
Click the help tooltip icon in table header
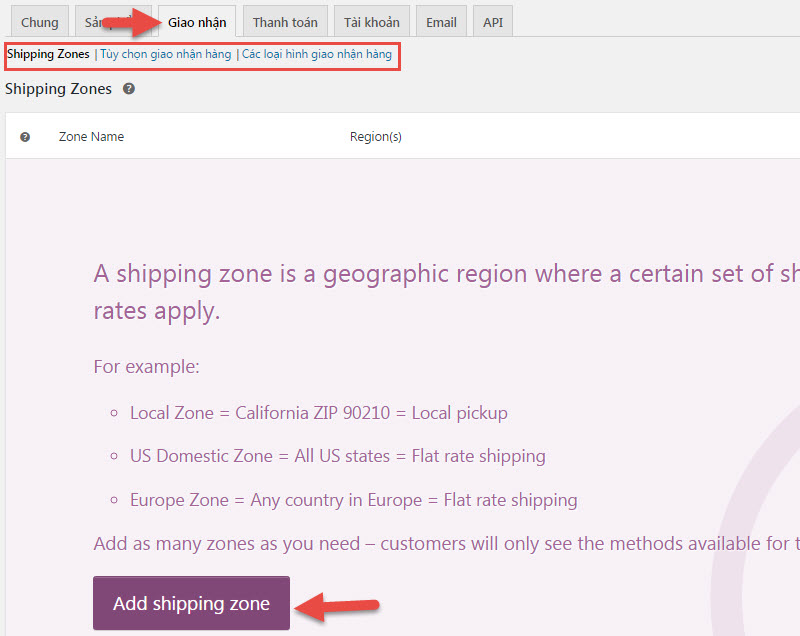click(25, 137)
